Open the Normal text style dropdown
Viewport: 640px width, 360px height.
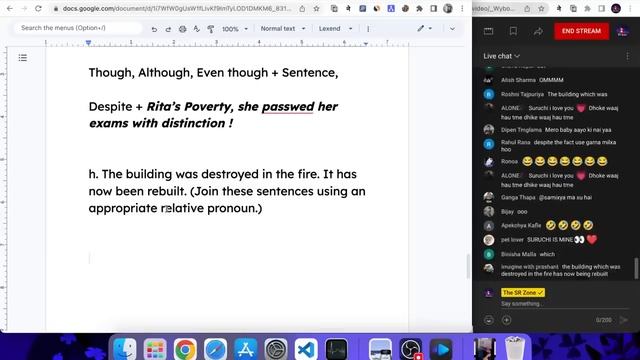point(282,29)
